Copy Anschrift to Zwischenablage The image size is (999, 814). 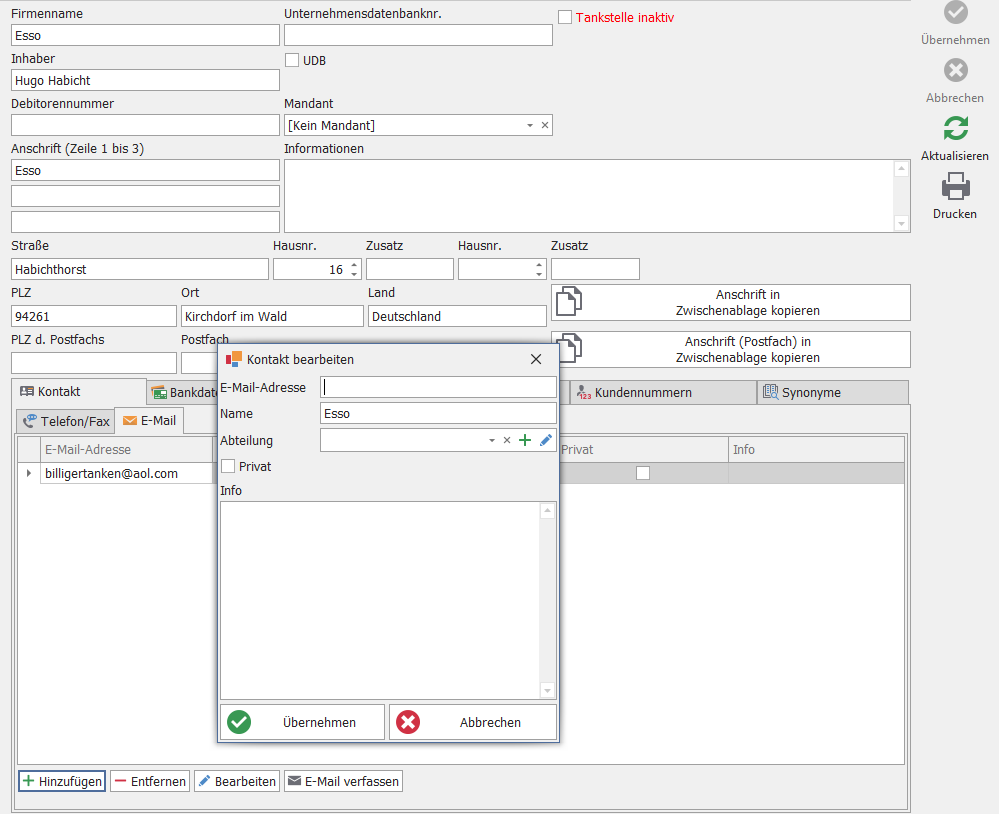click(x=730, y=302)
